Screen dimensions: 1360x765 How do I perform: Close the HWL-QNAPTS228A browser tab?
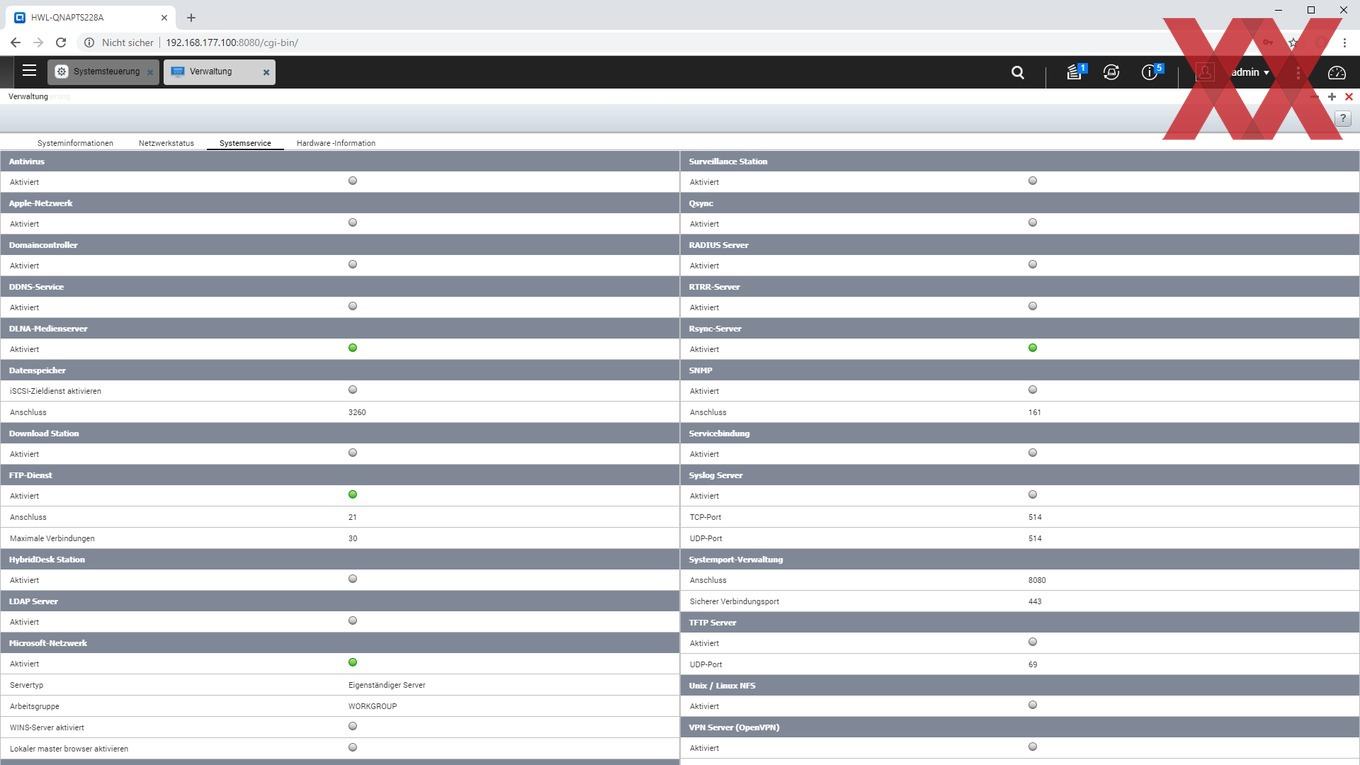(x=164, y=17)
